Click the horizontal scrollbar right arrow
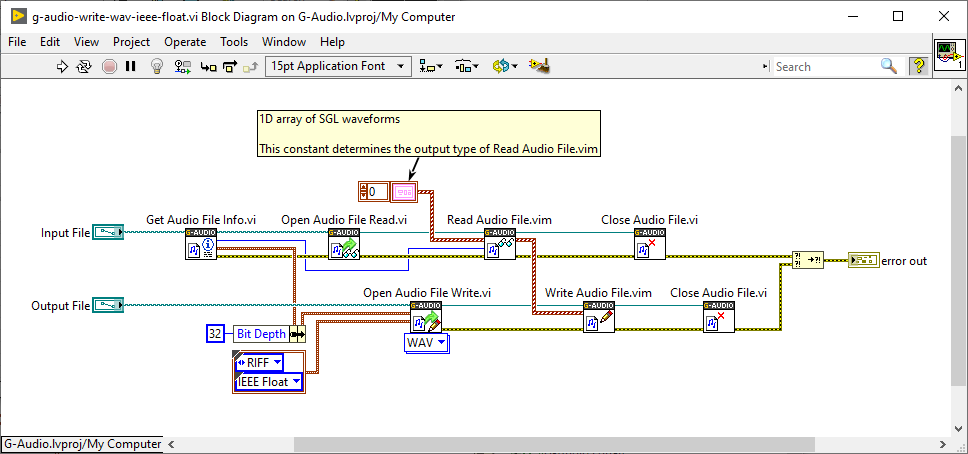 pos(943,444)
